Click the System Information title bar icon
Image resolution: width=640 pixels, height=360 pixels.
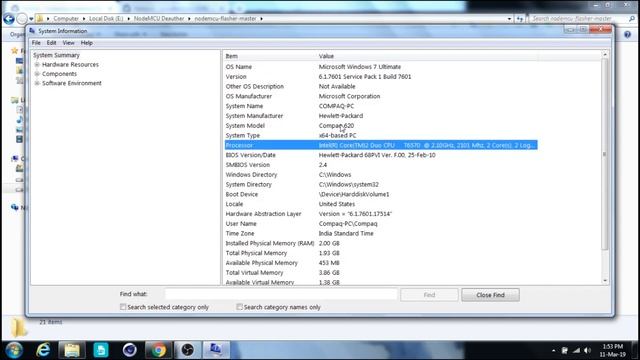32,31
